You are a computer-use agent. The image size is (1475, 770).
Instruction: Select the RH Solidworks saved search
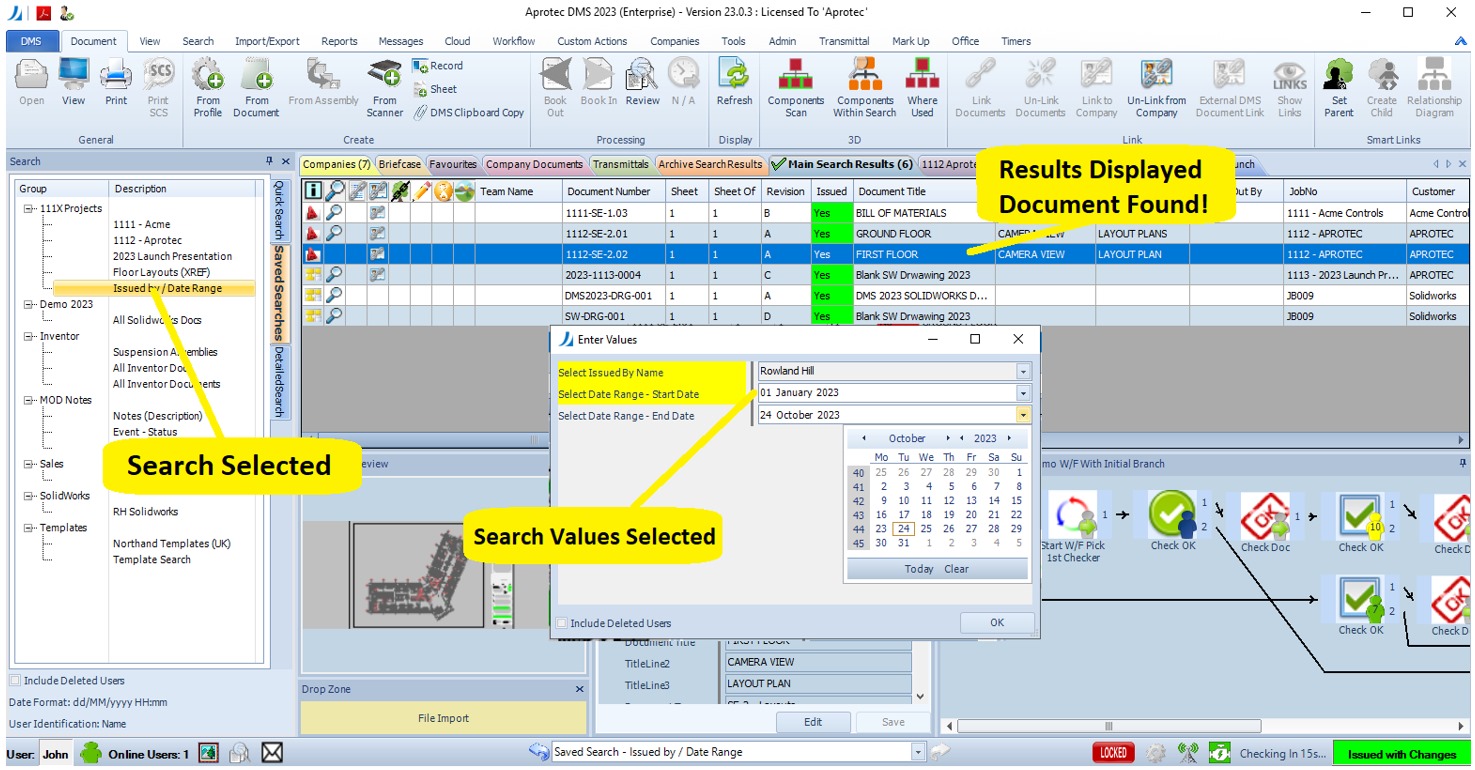point(145,511)
